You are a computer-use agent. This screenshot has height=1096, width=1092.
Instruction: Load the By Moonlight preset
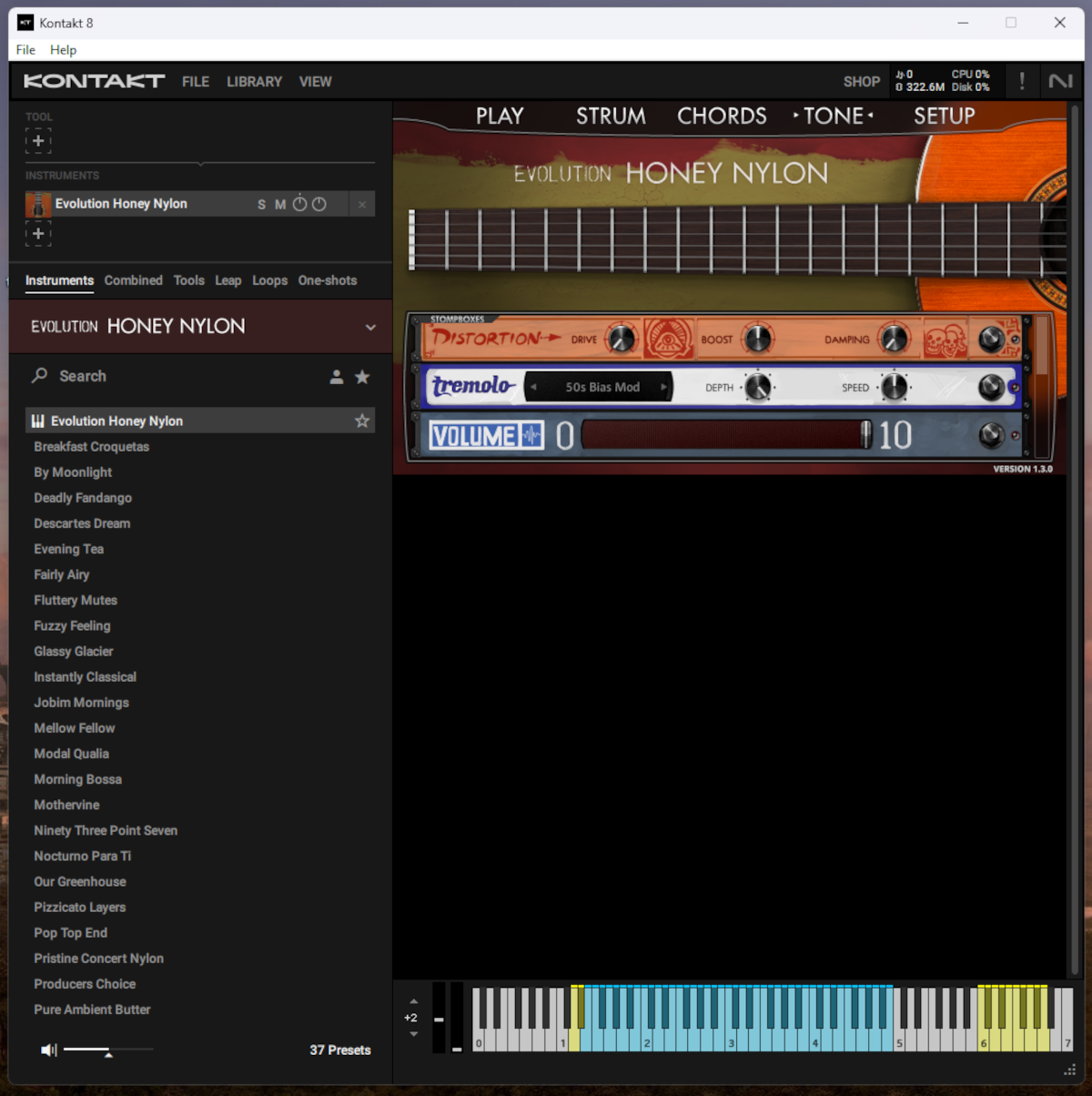[x=73, y=472]
